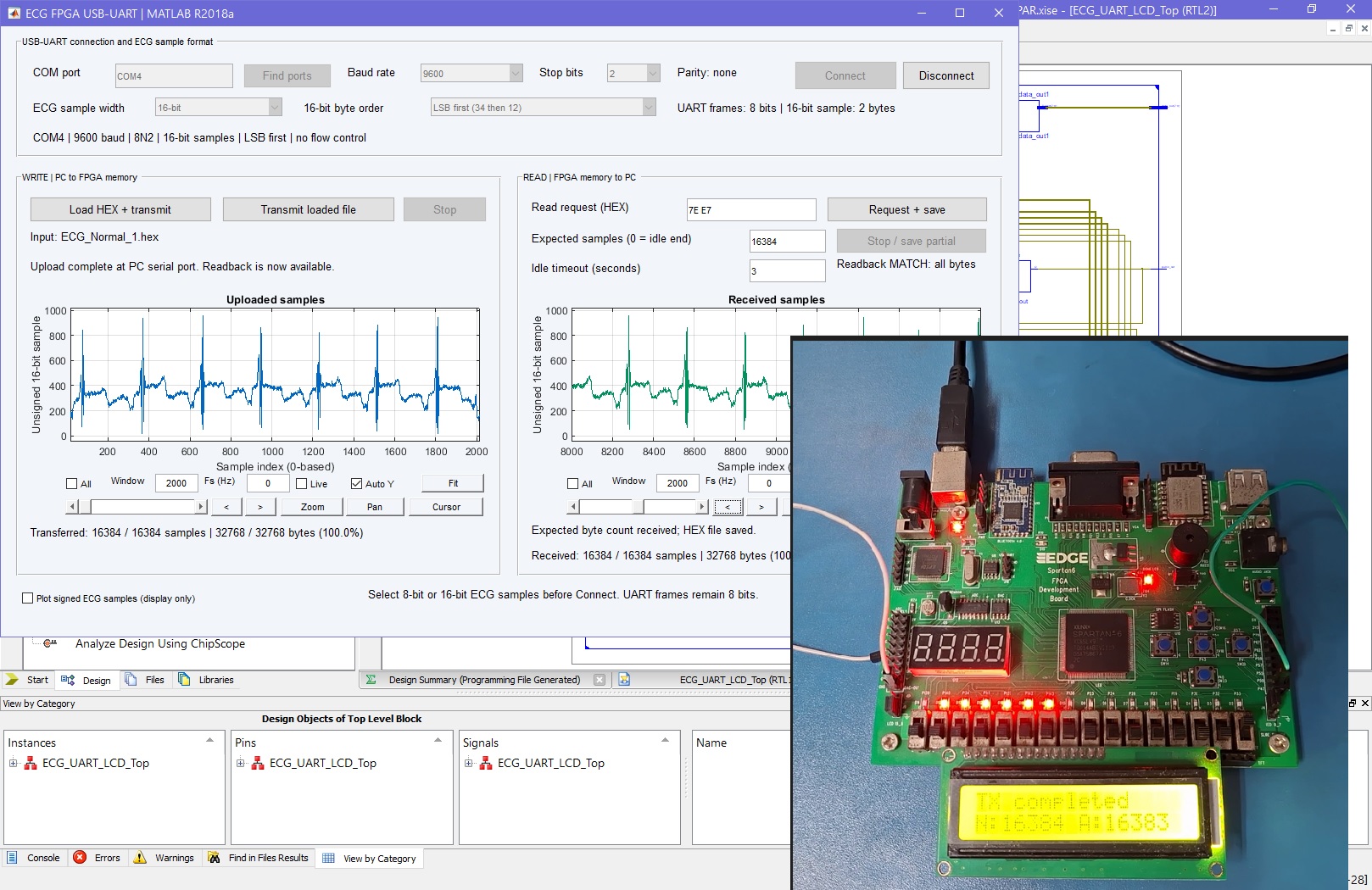
Task: Click the Start tab arrow icon
Action: [x=12, y=680]
